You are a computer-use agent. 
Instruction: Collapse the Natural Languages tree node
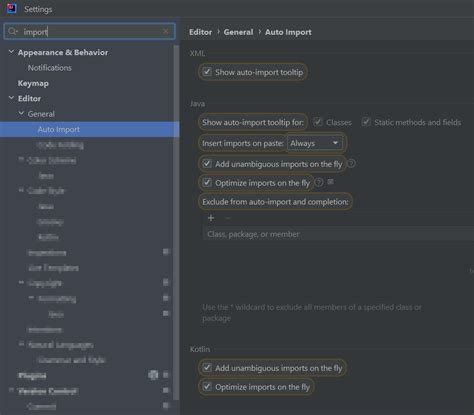click(x=21, y=344)
